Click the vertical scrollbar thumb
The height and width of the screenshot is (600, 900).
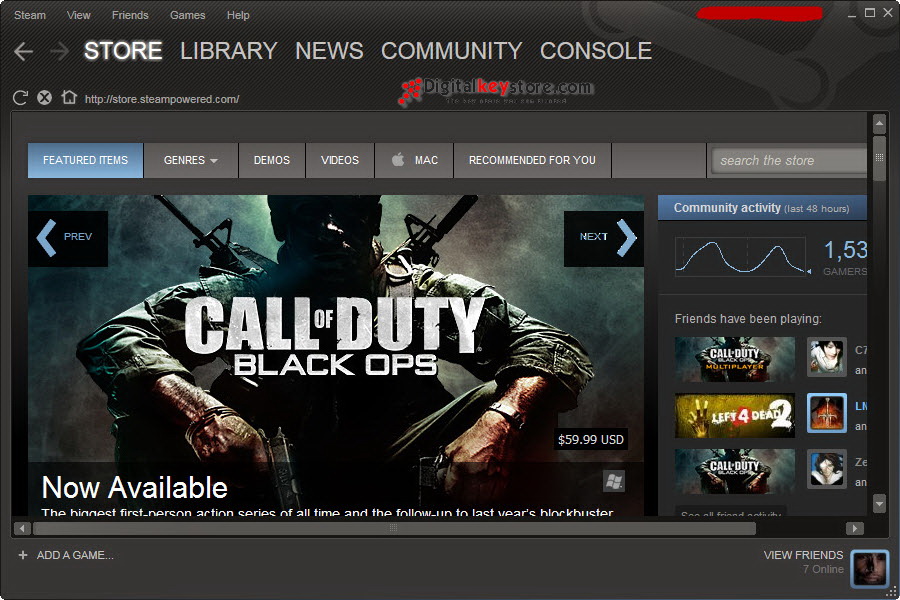point(879,158)
